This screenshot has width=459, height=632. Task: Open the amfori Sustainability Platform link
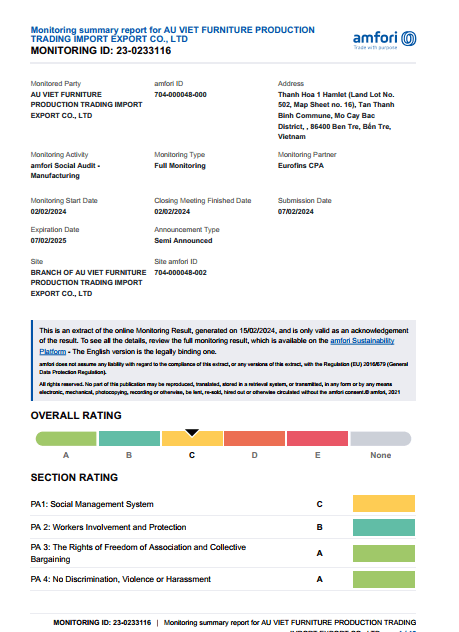pos(362,341)
